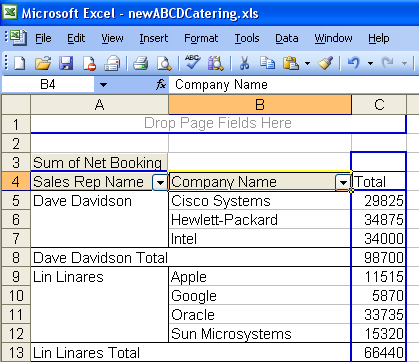Click the E-mail envelope icon
Image resolution: width=419 pixels, height=362 pixels.
(x=112, y=63)
